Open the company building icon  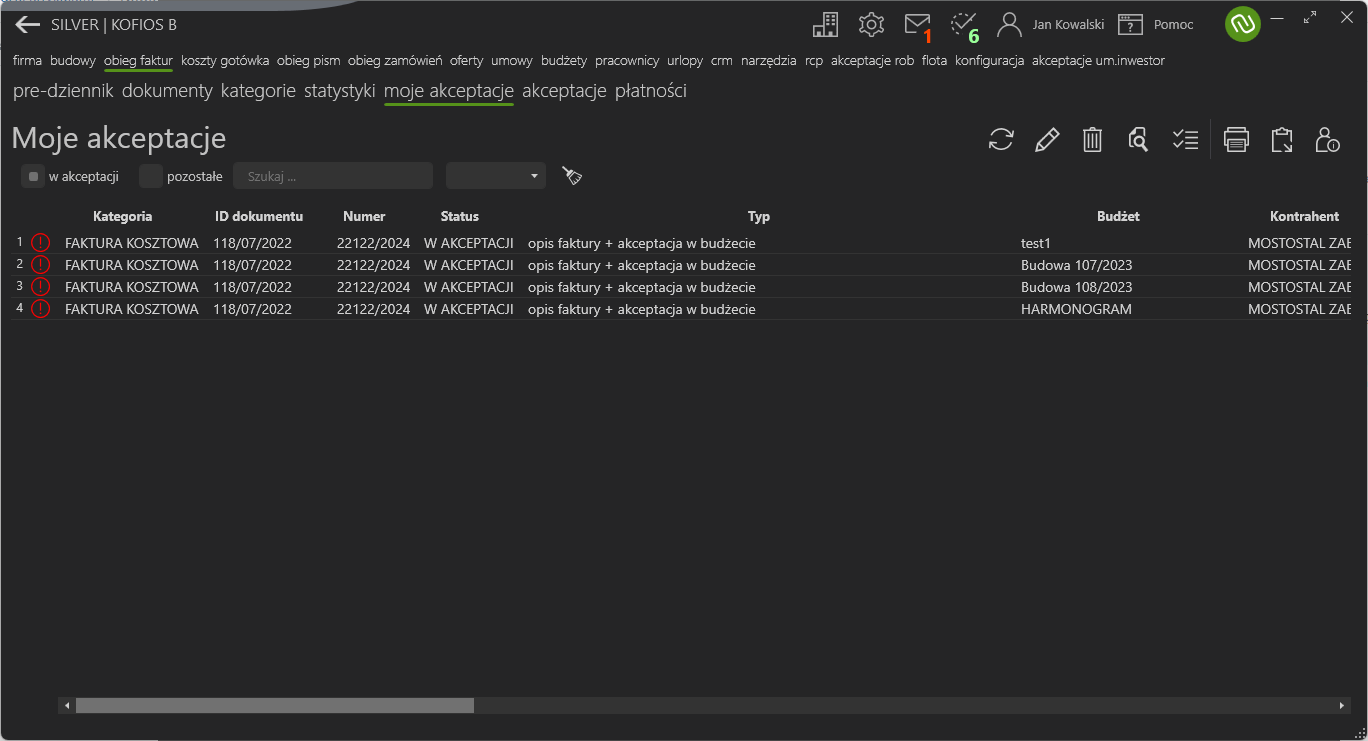[825, 25]
